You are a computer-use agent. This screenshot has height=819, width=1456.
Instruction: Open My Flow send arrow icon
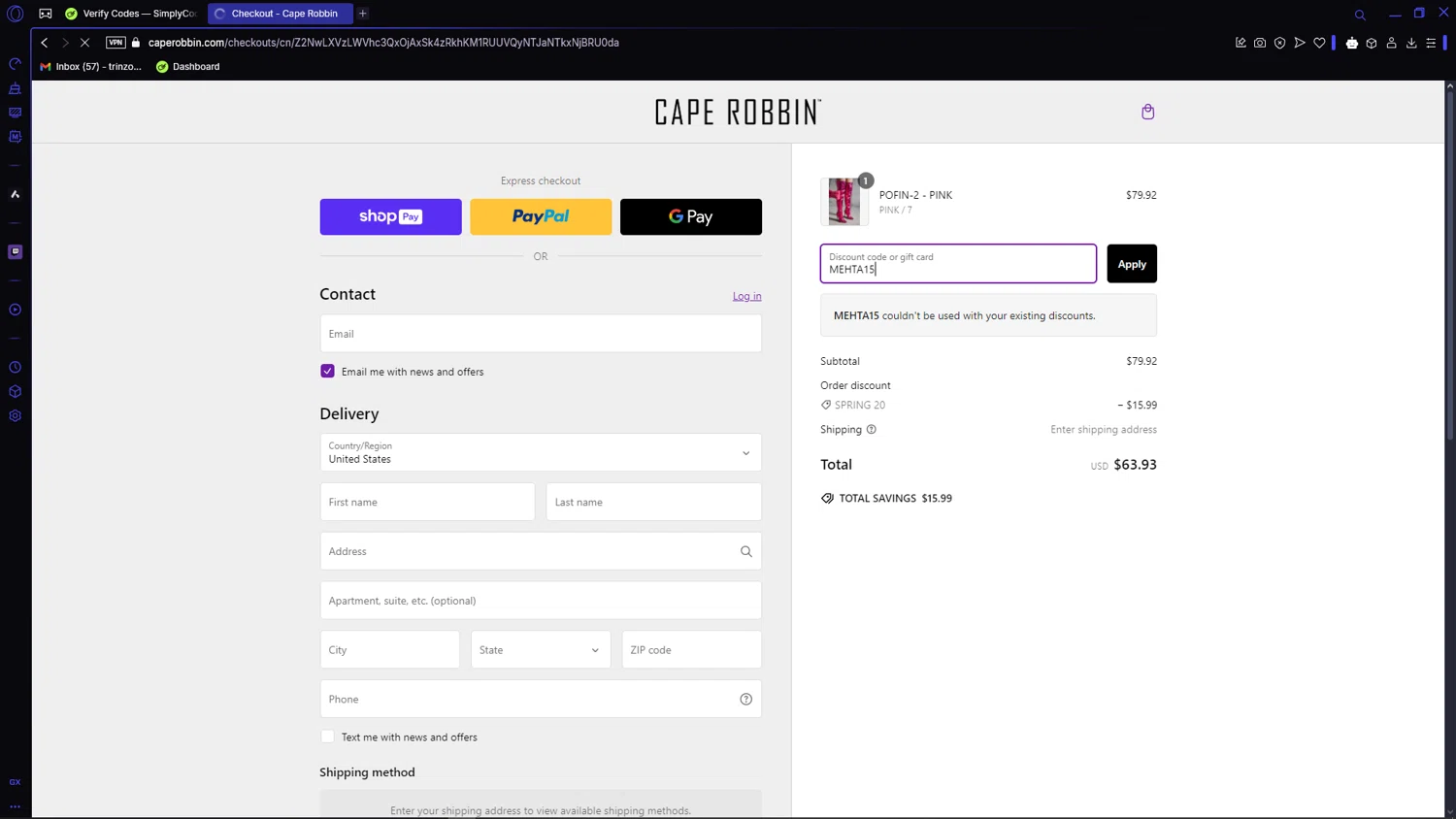point(1300,43)
